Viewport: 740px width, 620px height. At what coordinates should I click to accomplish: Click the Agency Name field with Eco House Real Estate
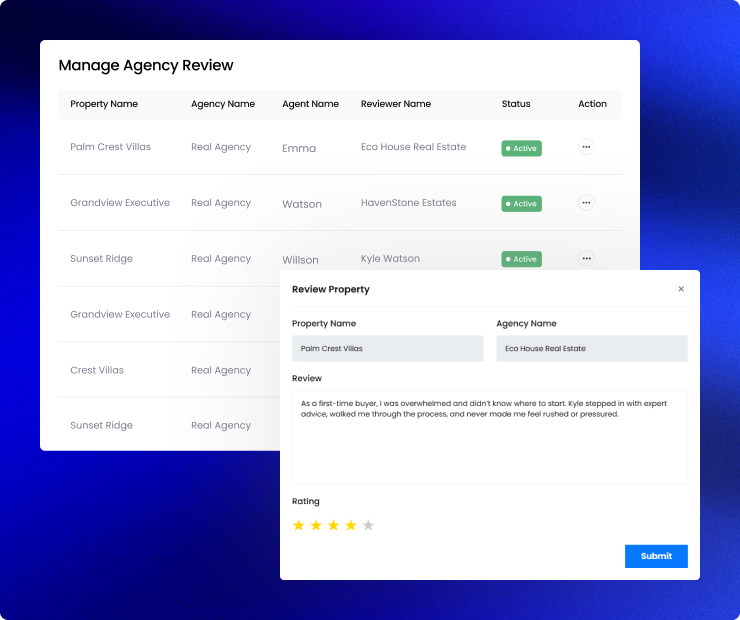592,348
